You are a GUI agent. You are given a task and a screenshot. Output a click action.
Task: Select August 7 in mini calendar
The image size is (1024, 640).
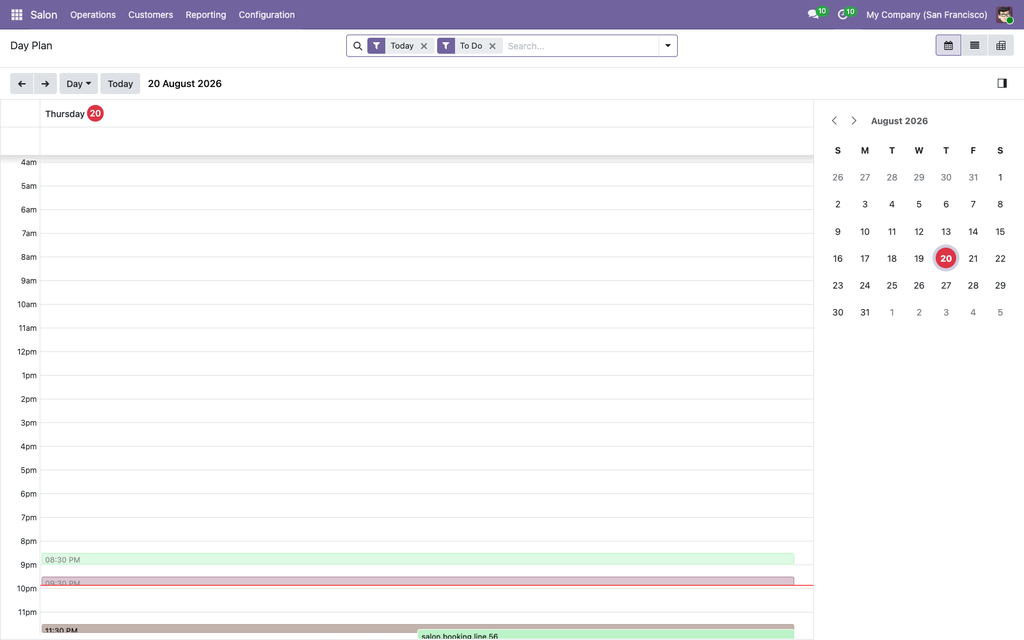pos(973,204)
